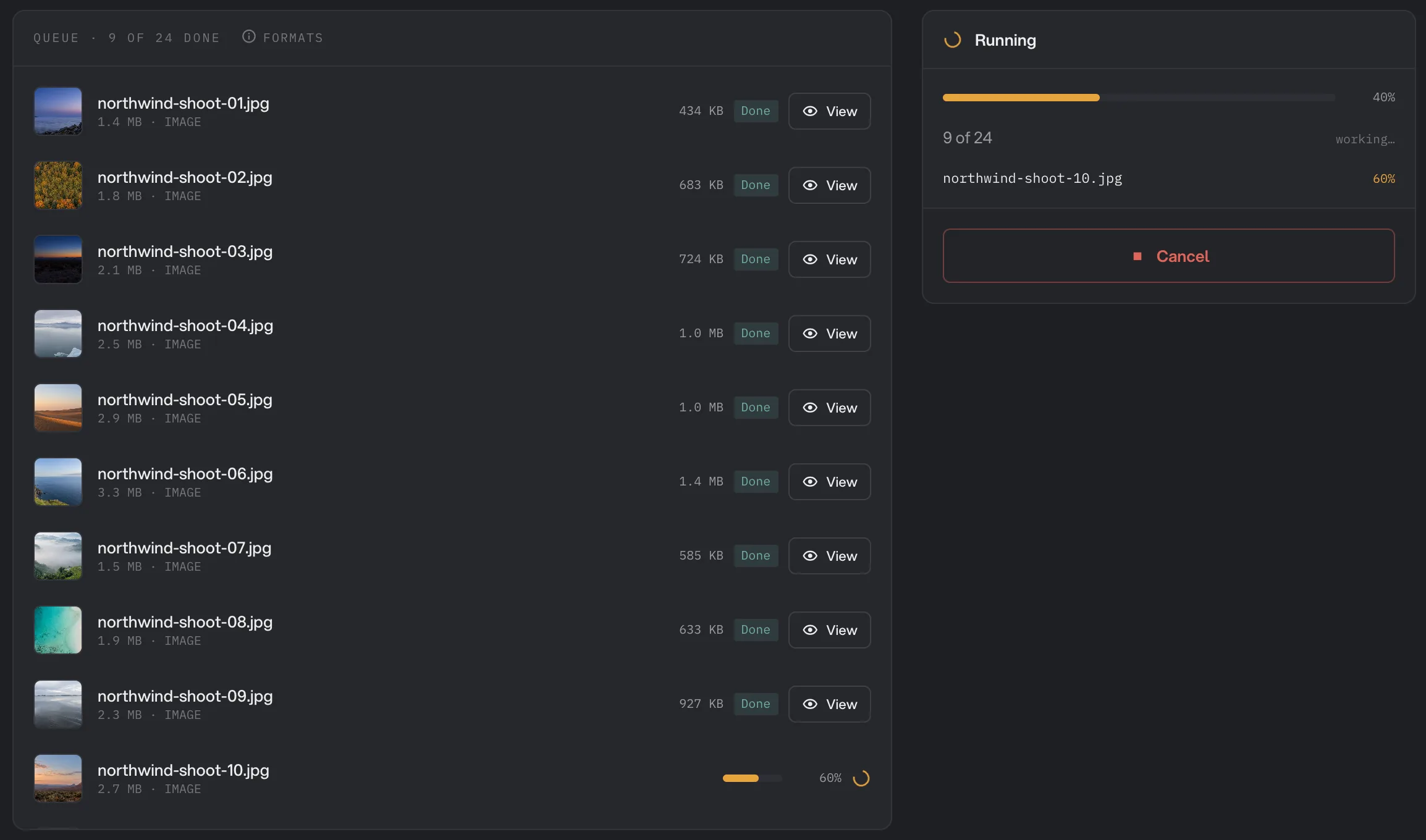The image size is (1426, 840).
Task: View converted northwind-shoot-02.jpg
Action: [x=829, y=185]
